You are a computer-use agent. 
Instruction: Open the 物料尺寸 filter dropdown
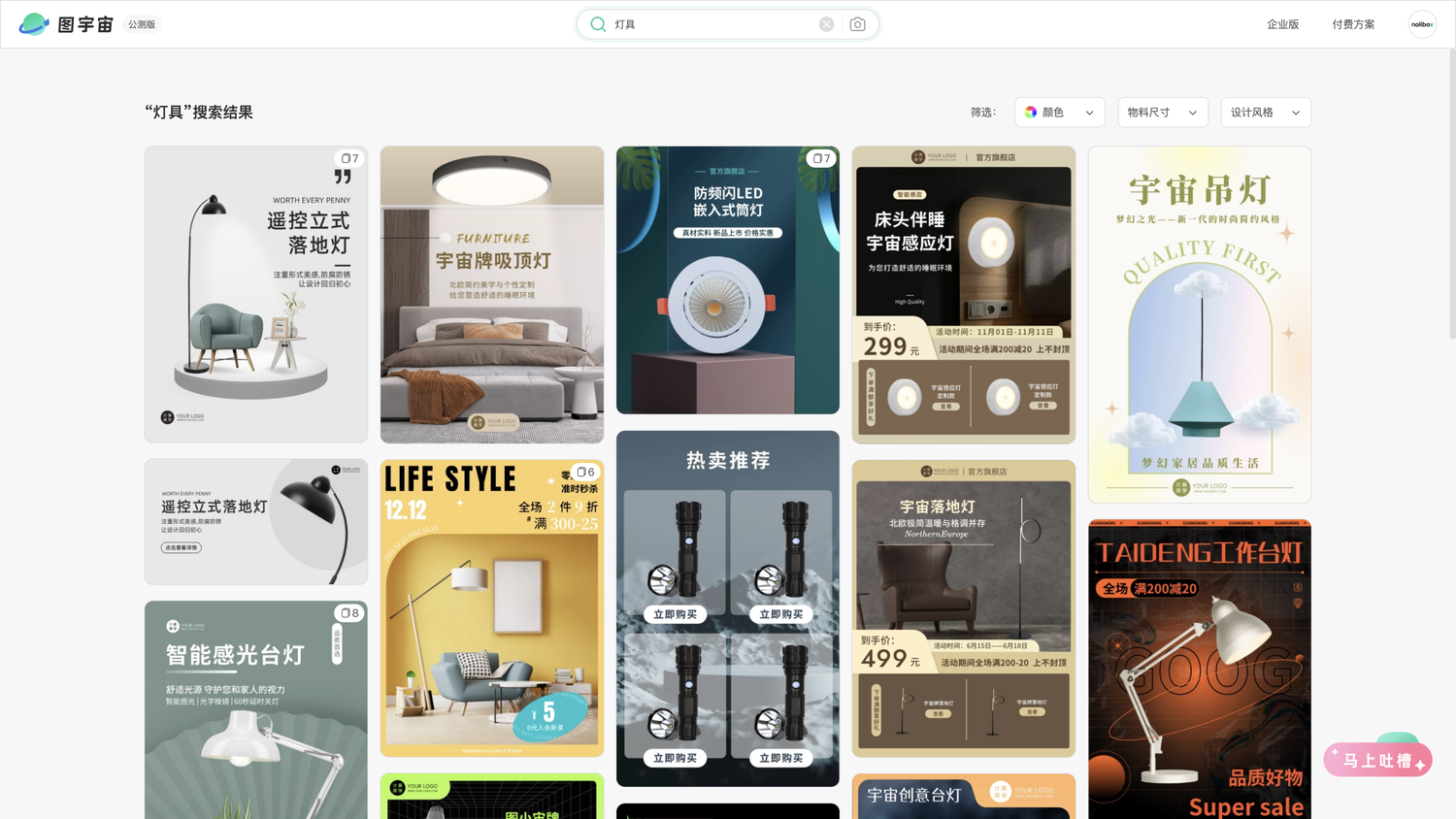click(1163, 113)
